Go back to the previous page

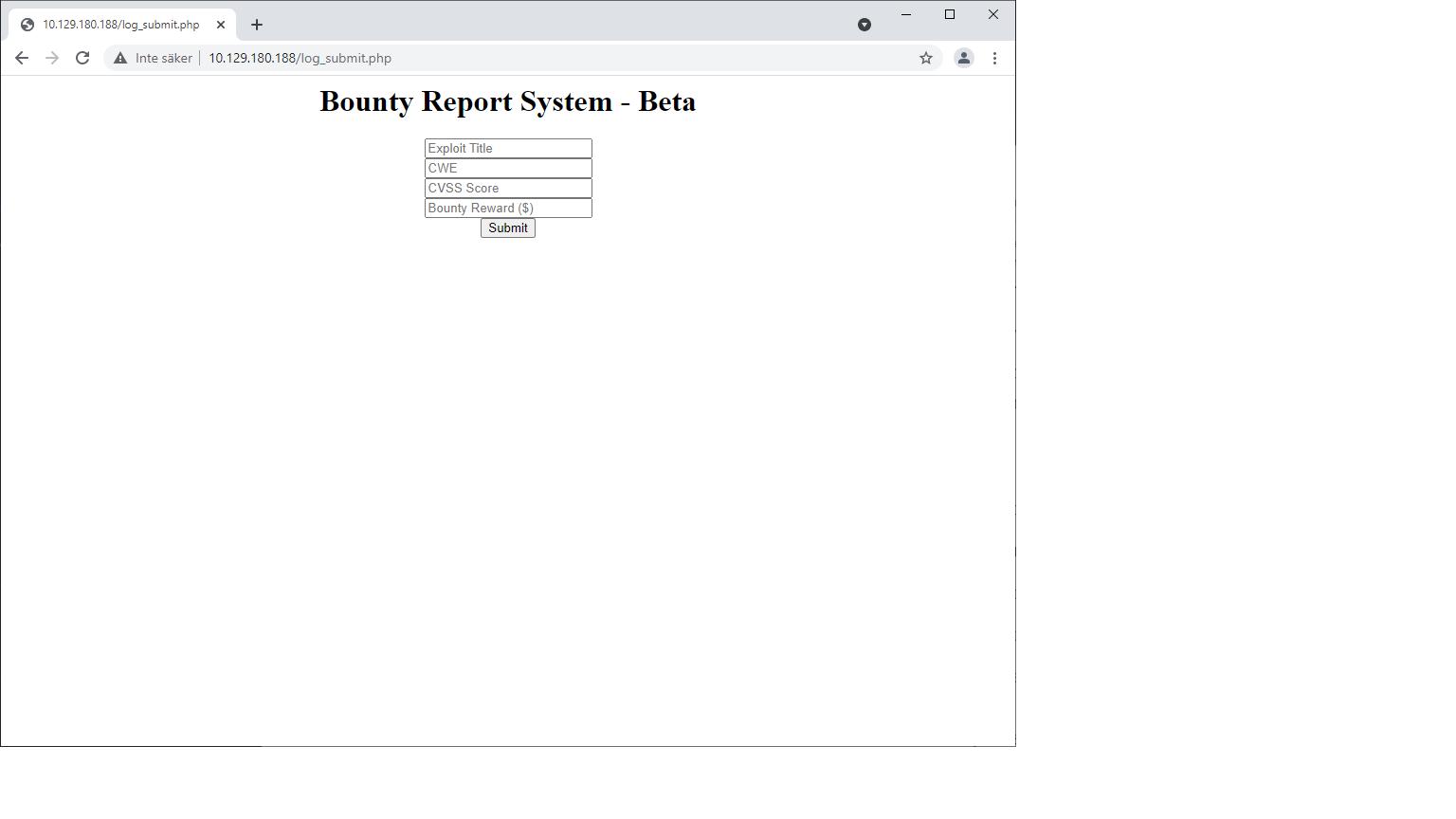(22, 58)
